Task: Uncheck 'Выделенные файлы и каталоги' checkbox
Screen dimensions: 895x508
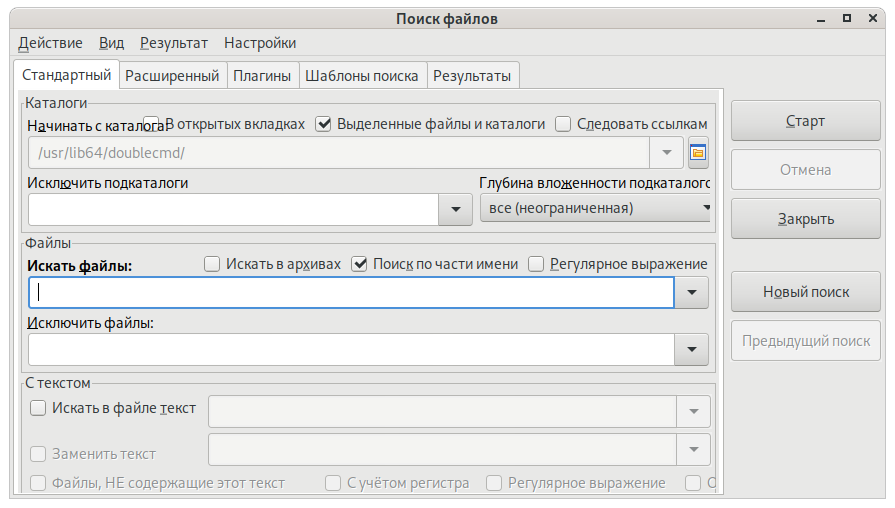Action: click(x=323, y=124)
